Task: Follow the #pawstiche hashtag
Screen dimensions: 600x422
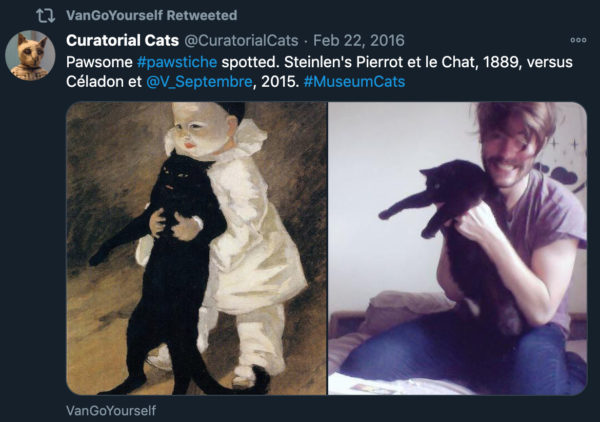Action: [x=177, y=62]
